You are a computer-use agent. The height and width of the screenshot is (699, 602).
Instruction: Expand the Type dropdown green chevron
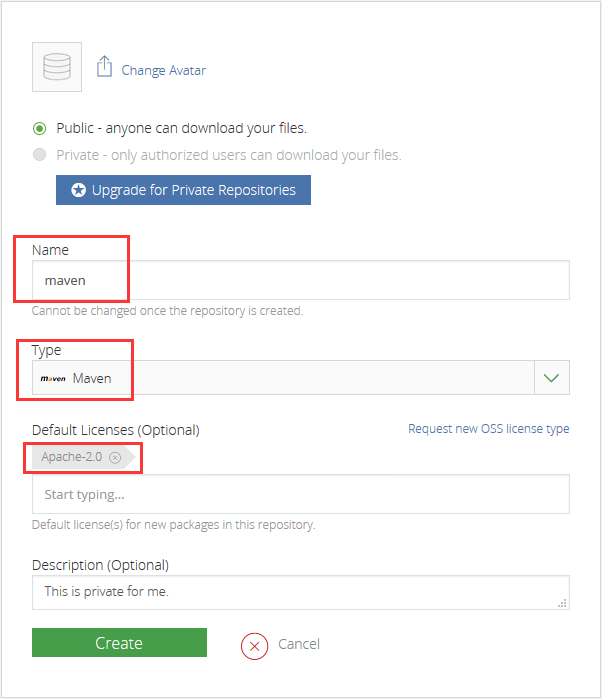[x=551, y=379]
